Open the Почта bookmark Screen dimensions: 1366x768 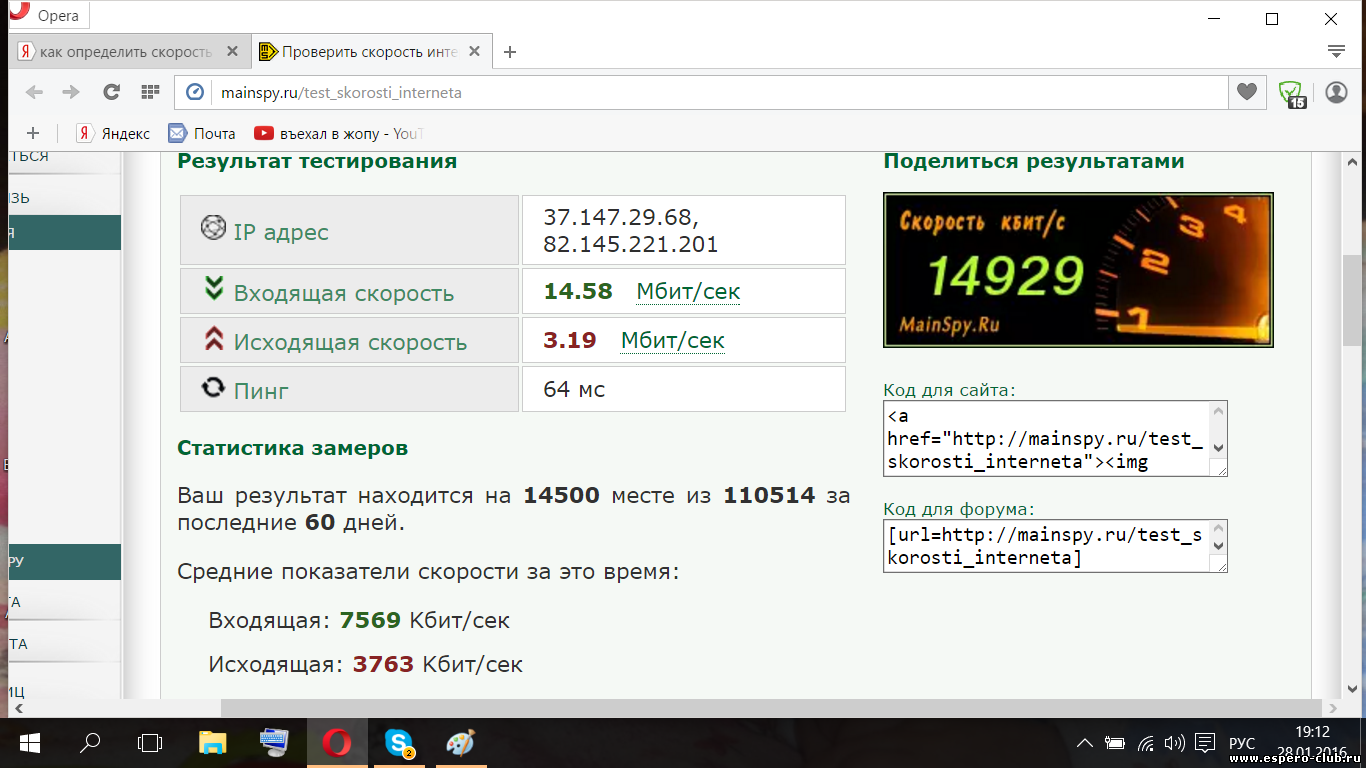tap(203, 133)
